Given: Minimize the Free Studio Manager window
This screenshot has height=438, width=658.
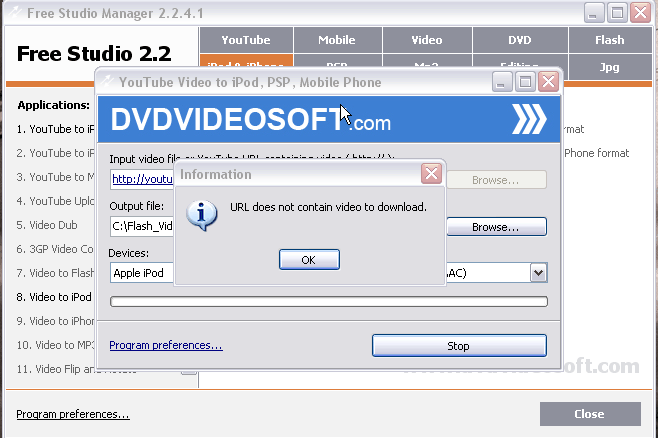Looking at the screenshot, I should coord(593,13).
